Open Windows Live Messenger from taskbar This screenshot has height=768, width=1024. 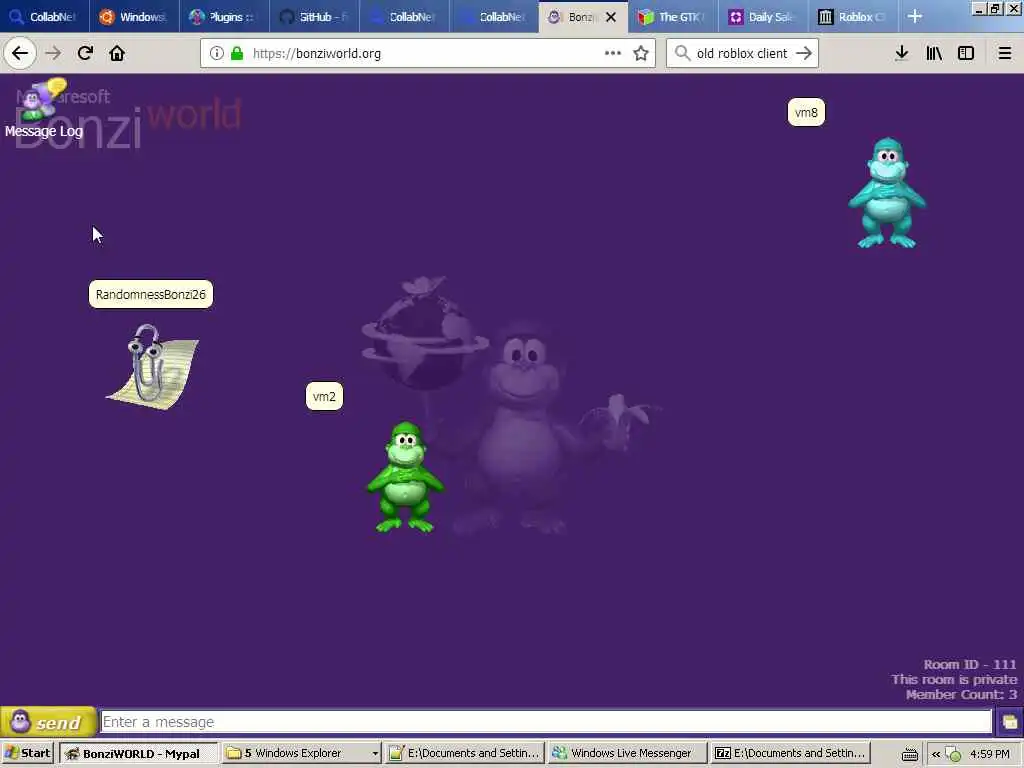pos(628,753)
